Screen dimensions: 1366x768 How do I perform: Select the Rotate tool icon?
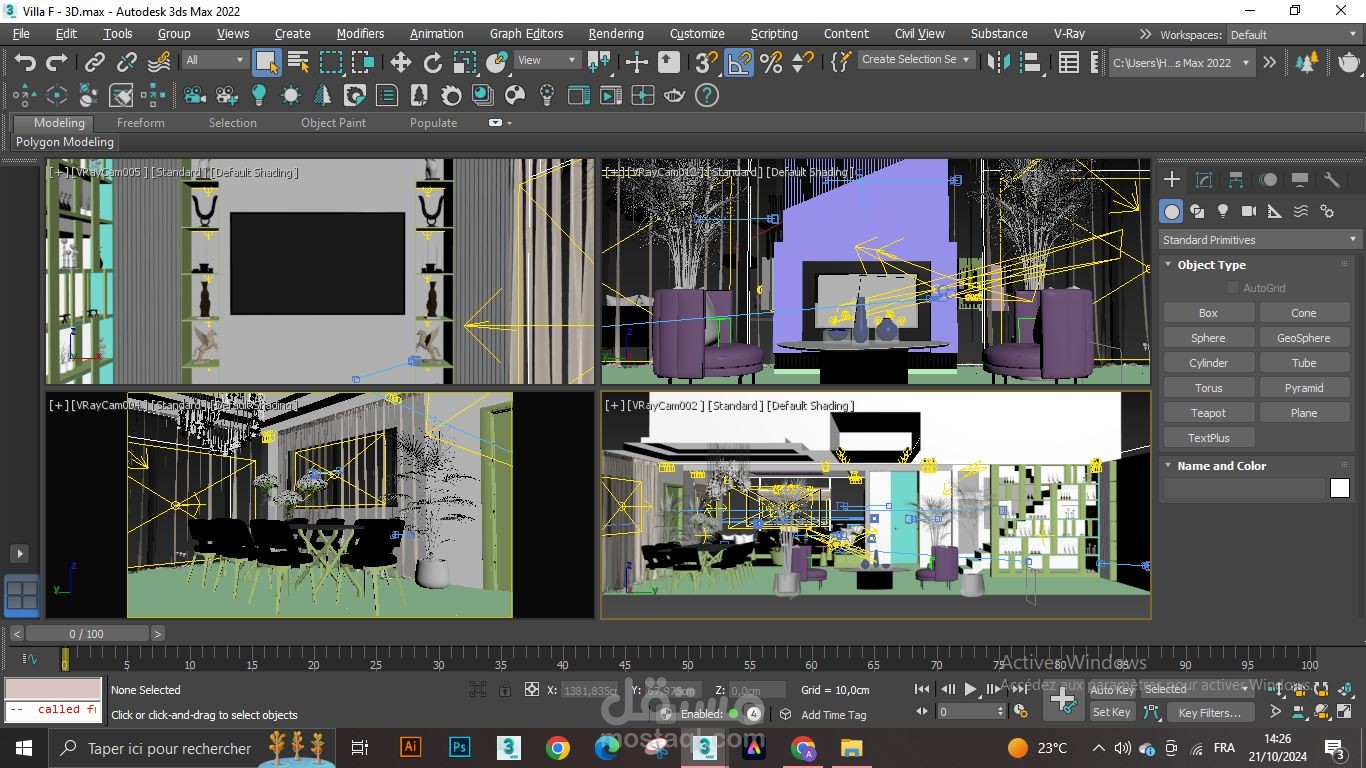point(433,63)
